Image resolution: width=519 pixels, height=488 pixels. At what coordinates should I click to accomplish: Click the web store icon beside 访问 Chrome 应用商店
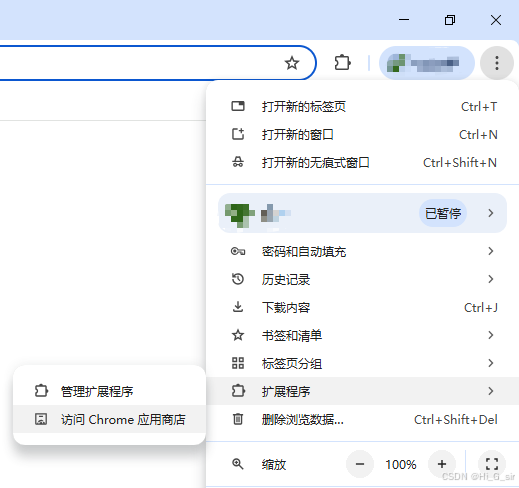[x=41, y=419]
